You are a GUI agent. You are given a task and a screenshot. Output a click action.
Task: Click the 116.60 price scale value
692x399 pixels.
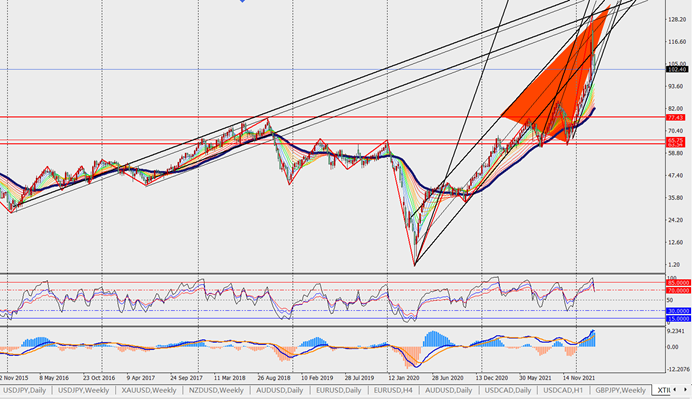point(677,41)
